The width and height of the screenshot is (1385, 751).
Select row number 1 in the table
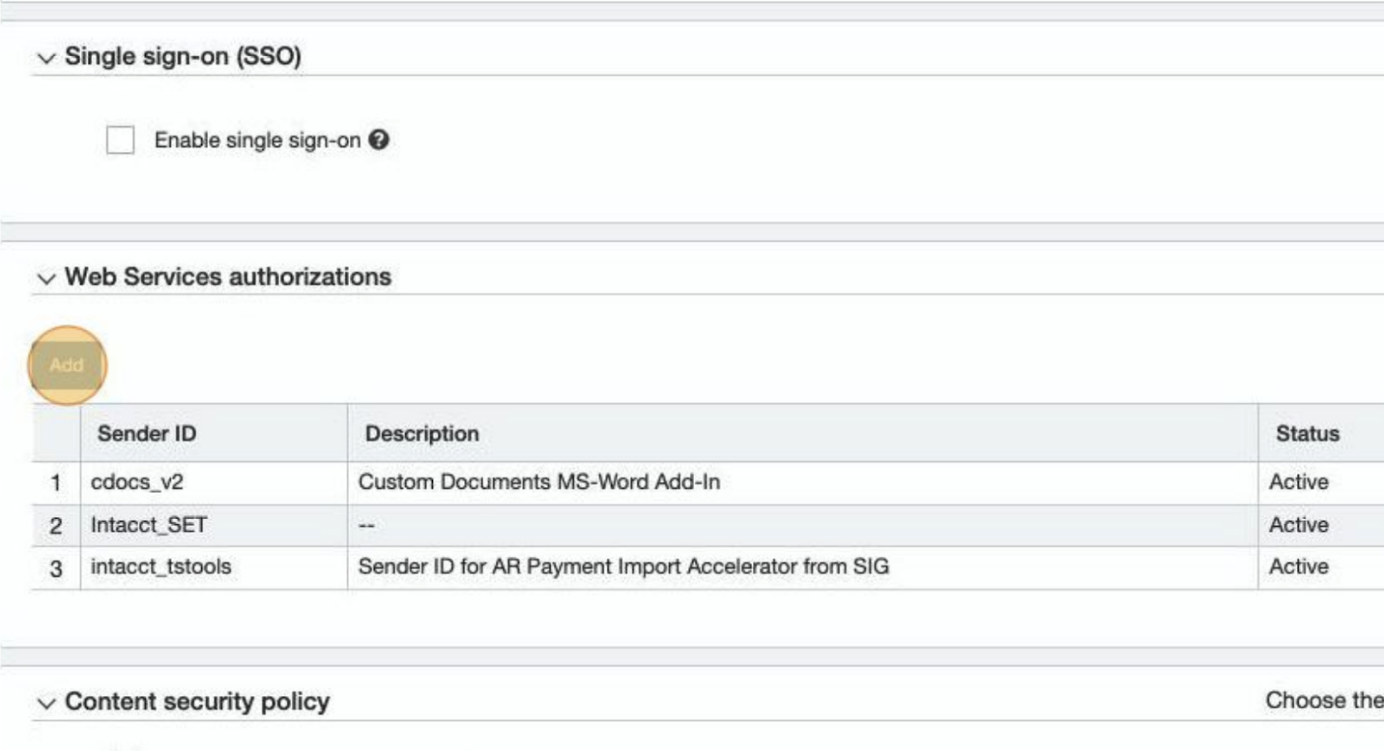(56, 482)
